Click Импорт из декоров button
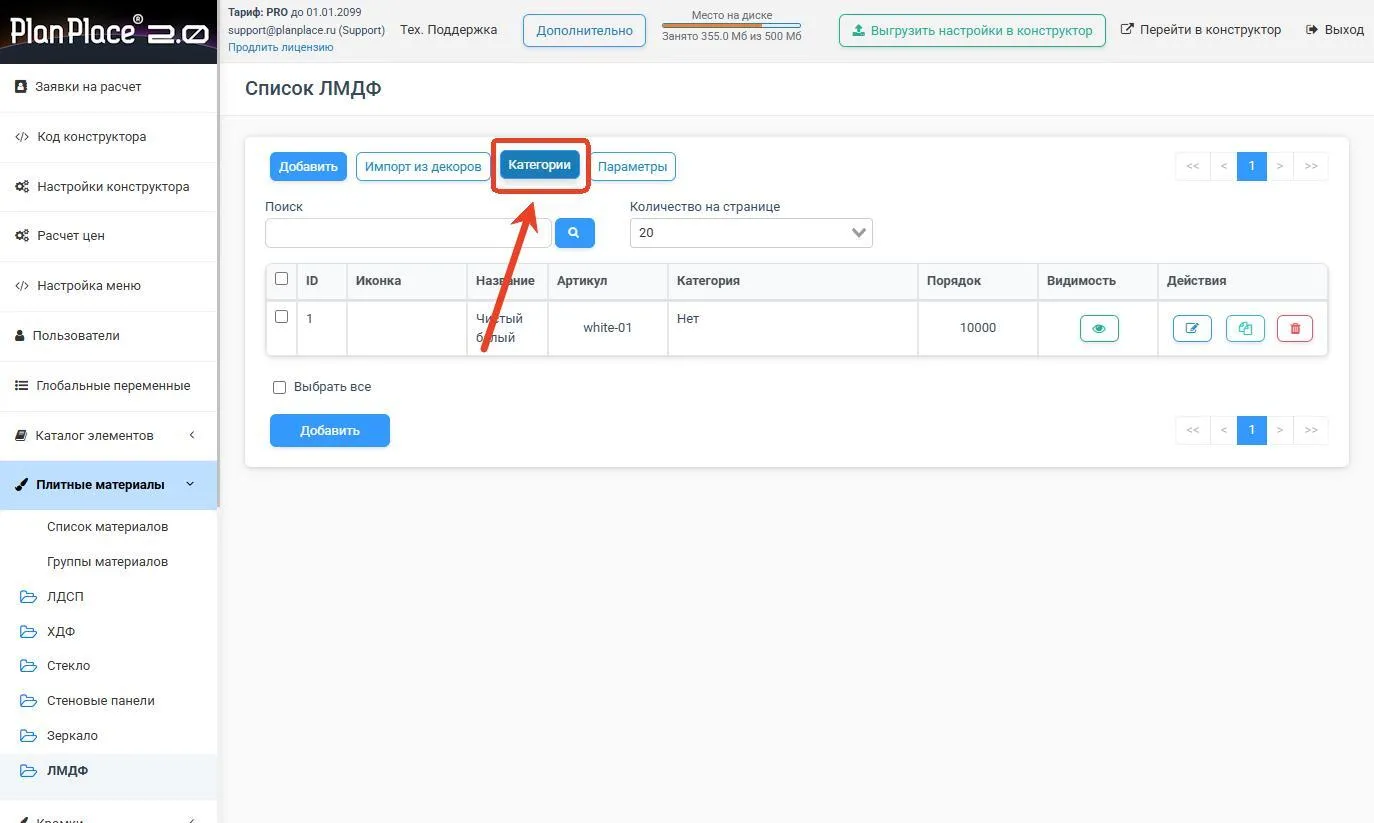This screenshot has width=1374, height=823. [423, 167]
